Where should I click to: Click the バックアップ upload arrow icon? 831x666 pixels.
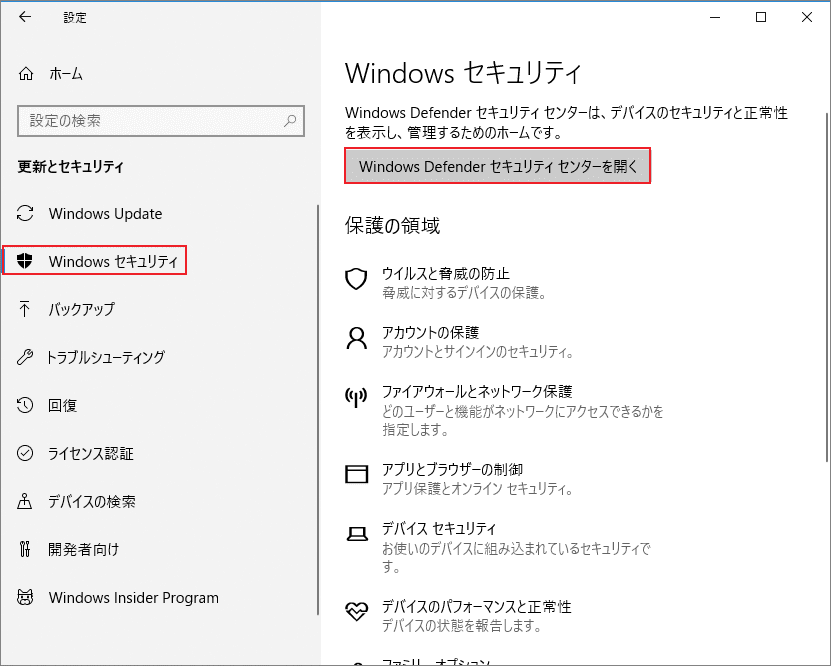pos(27,309)
